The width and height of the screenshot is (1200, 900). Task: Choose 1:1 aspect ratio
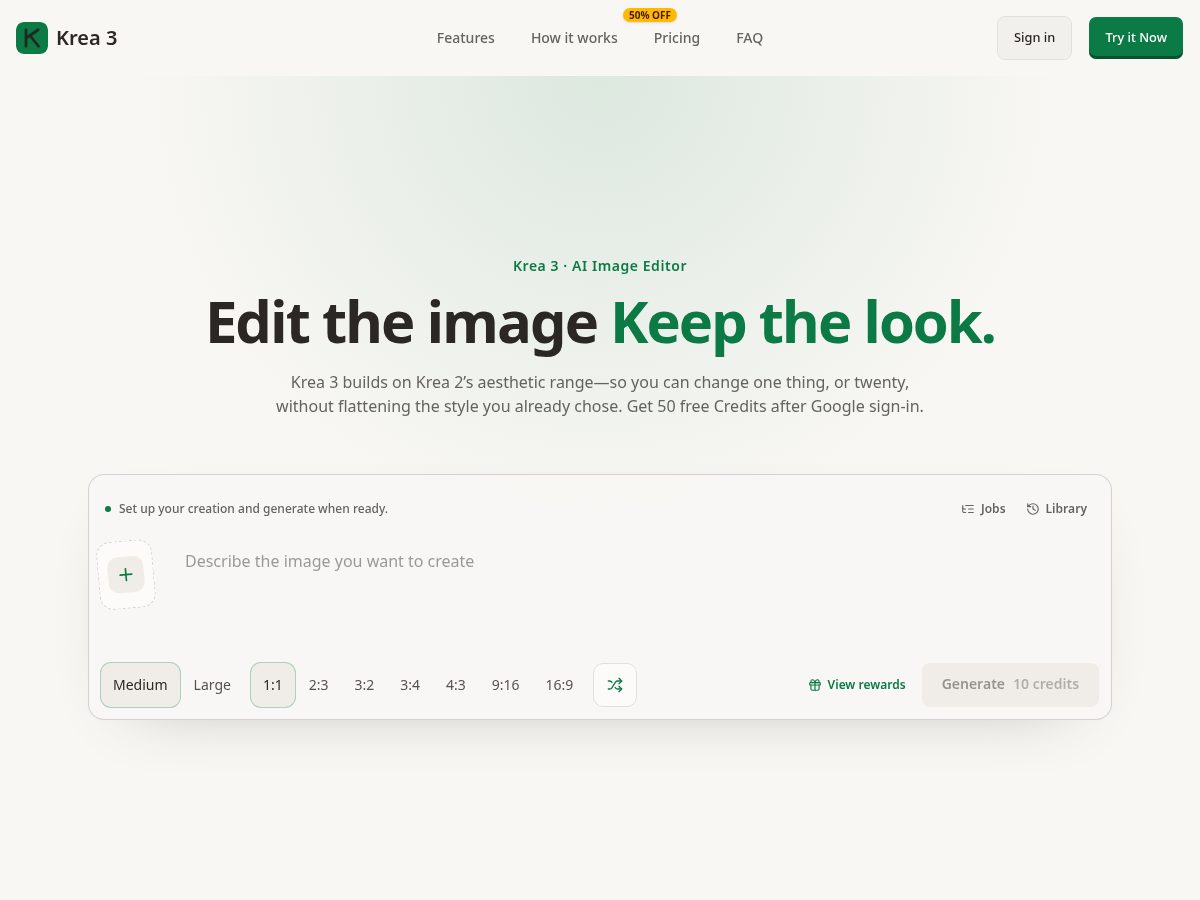point(273,685)
